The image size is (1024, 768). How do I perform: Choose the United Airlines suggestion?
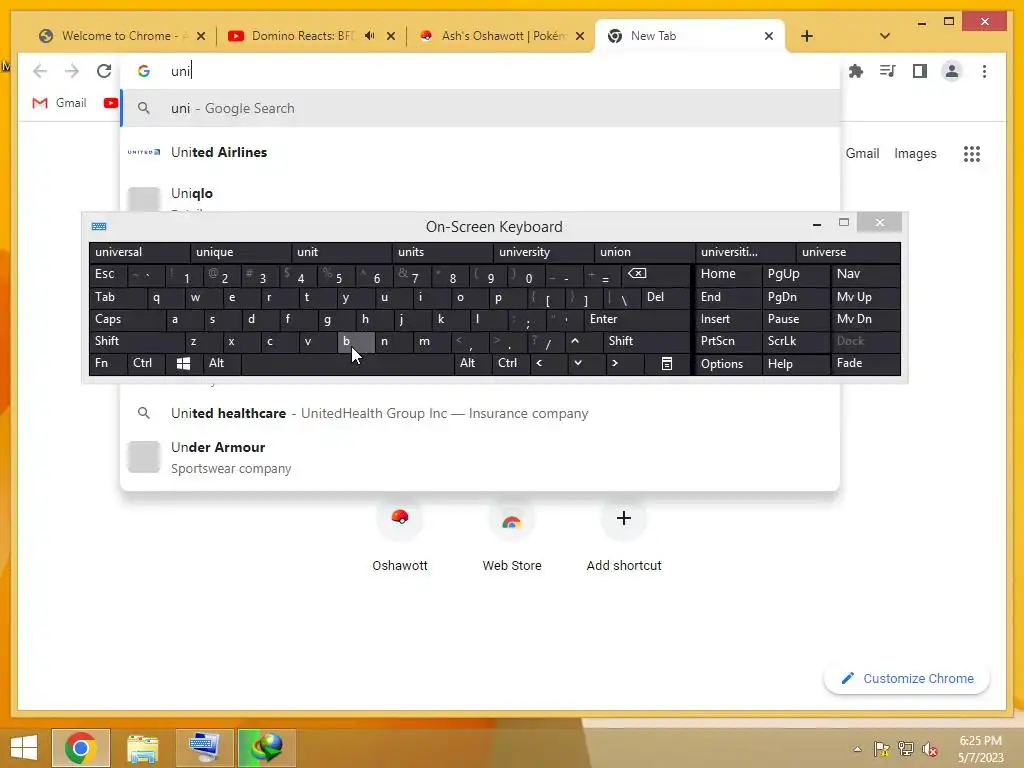[x=480, y=152]
